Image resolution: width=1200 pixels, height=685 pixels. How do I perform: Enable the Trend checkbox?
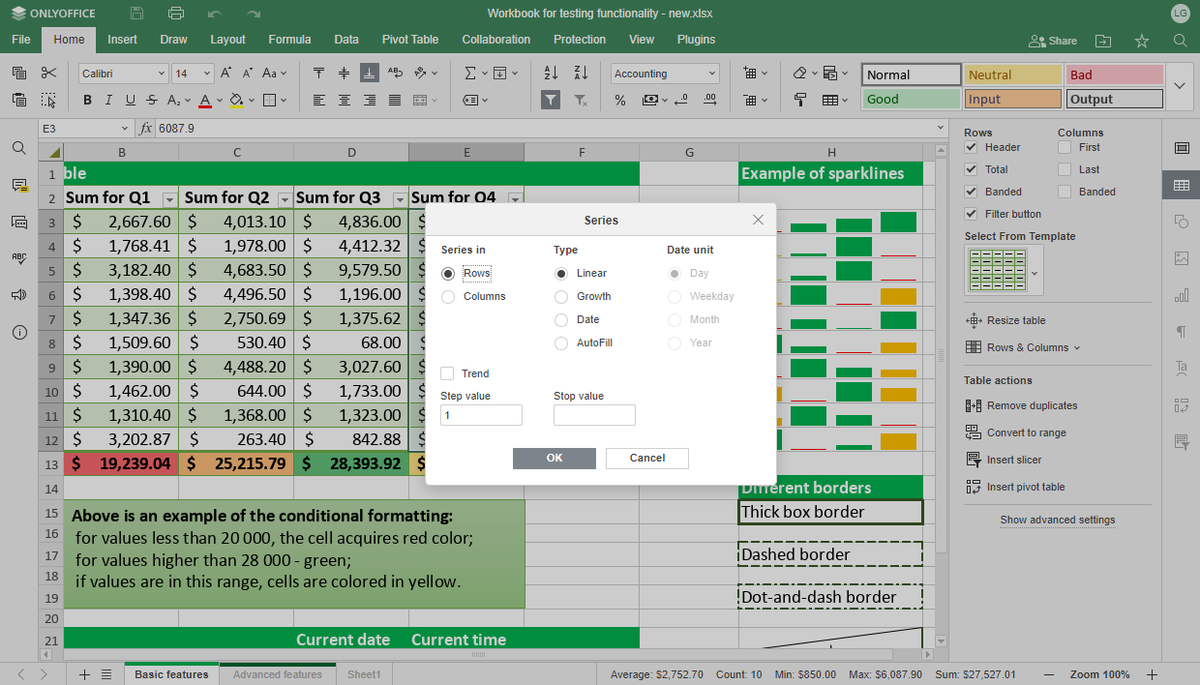pos(448,373)
